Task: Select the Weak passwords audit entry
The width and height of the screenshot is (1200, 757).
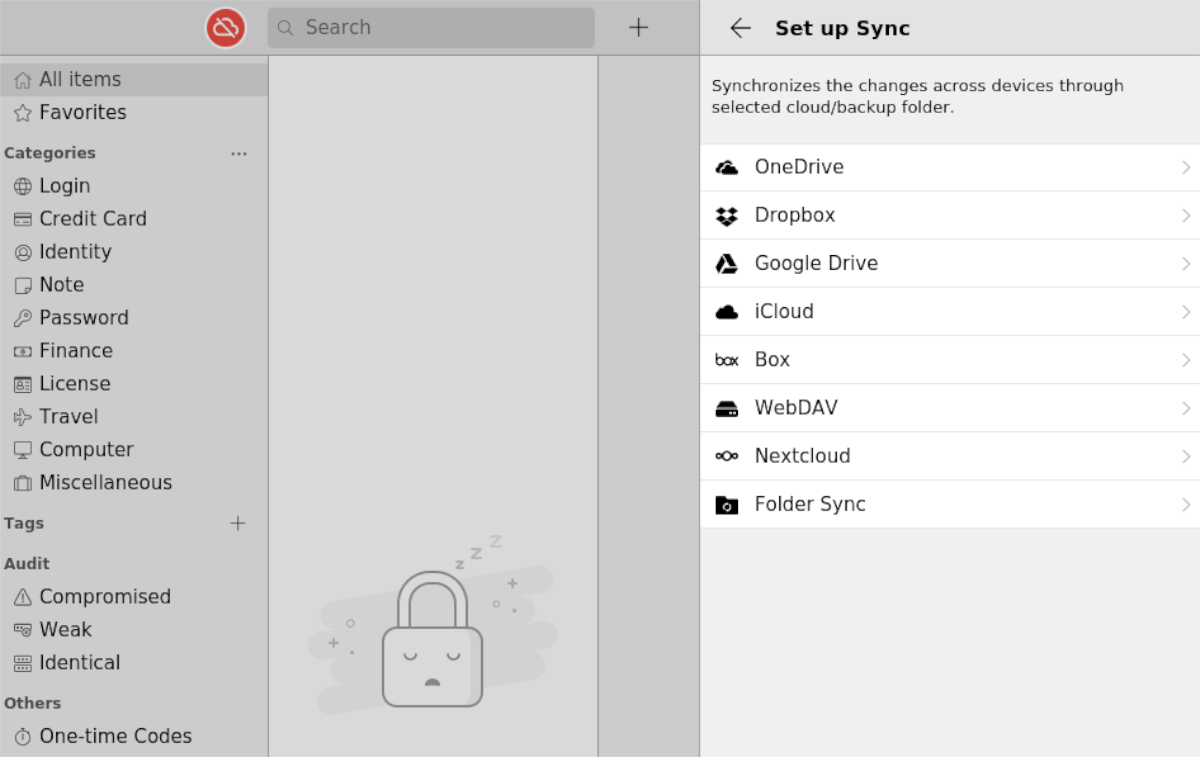Action: tap(67, 629)
